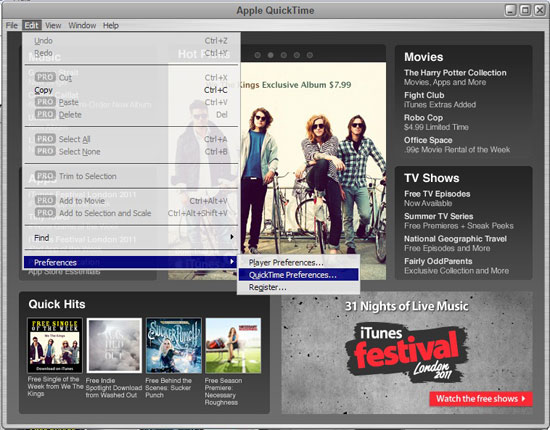Click PRO badge next to Paste
This screenshot has width=550, height=430.
45,102
